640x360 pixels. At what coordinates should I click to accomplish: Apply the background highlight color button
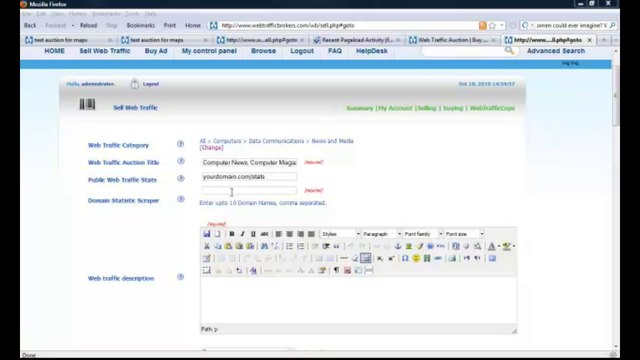click(507, 246)
